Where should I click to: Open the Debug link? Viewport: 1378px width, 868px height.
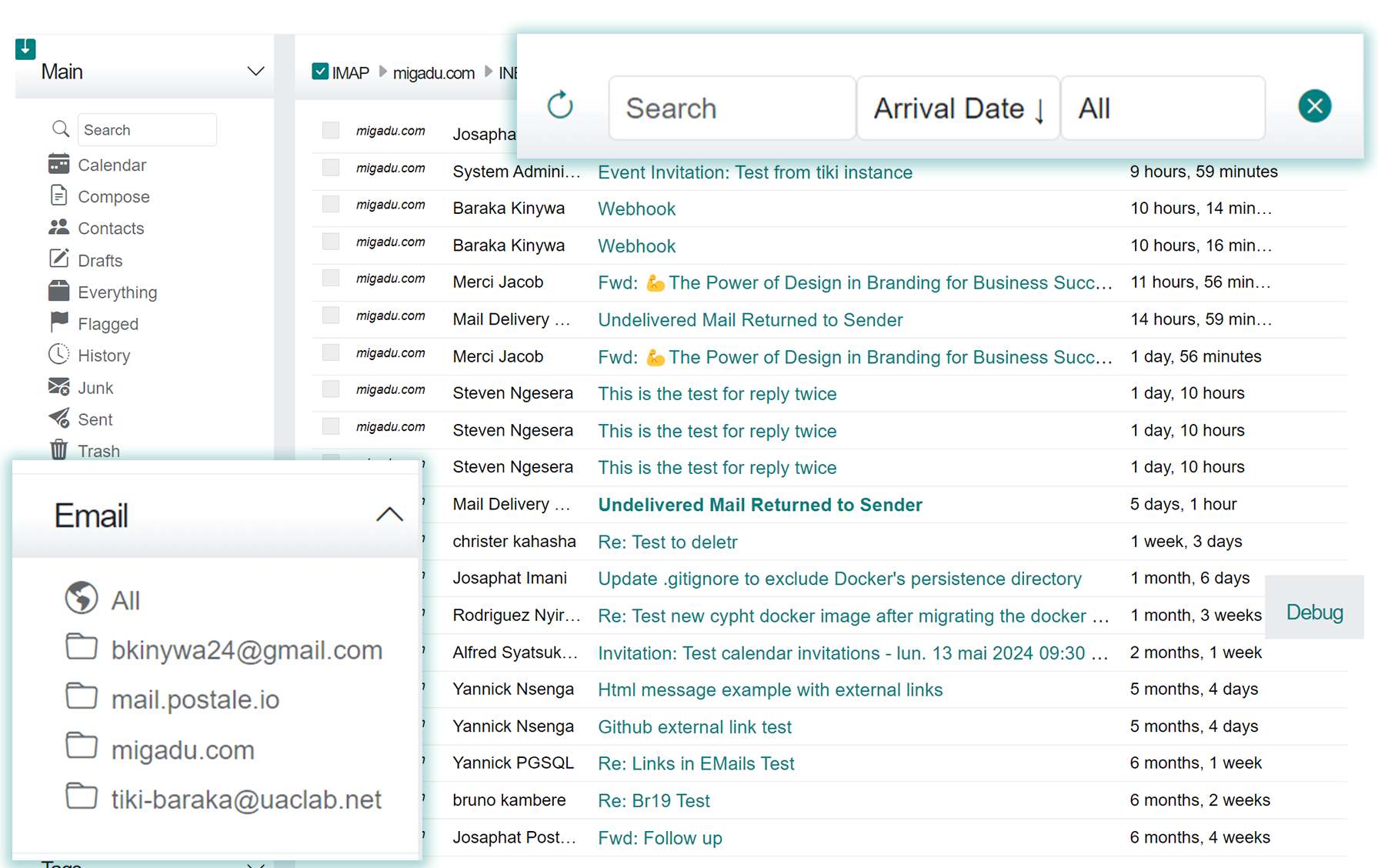point(1314,613)
